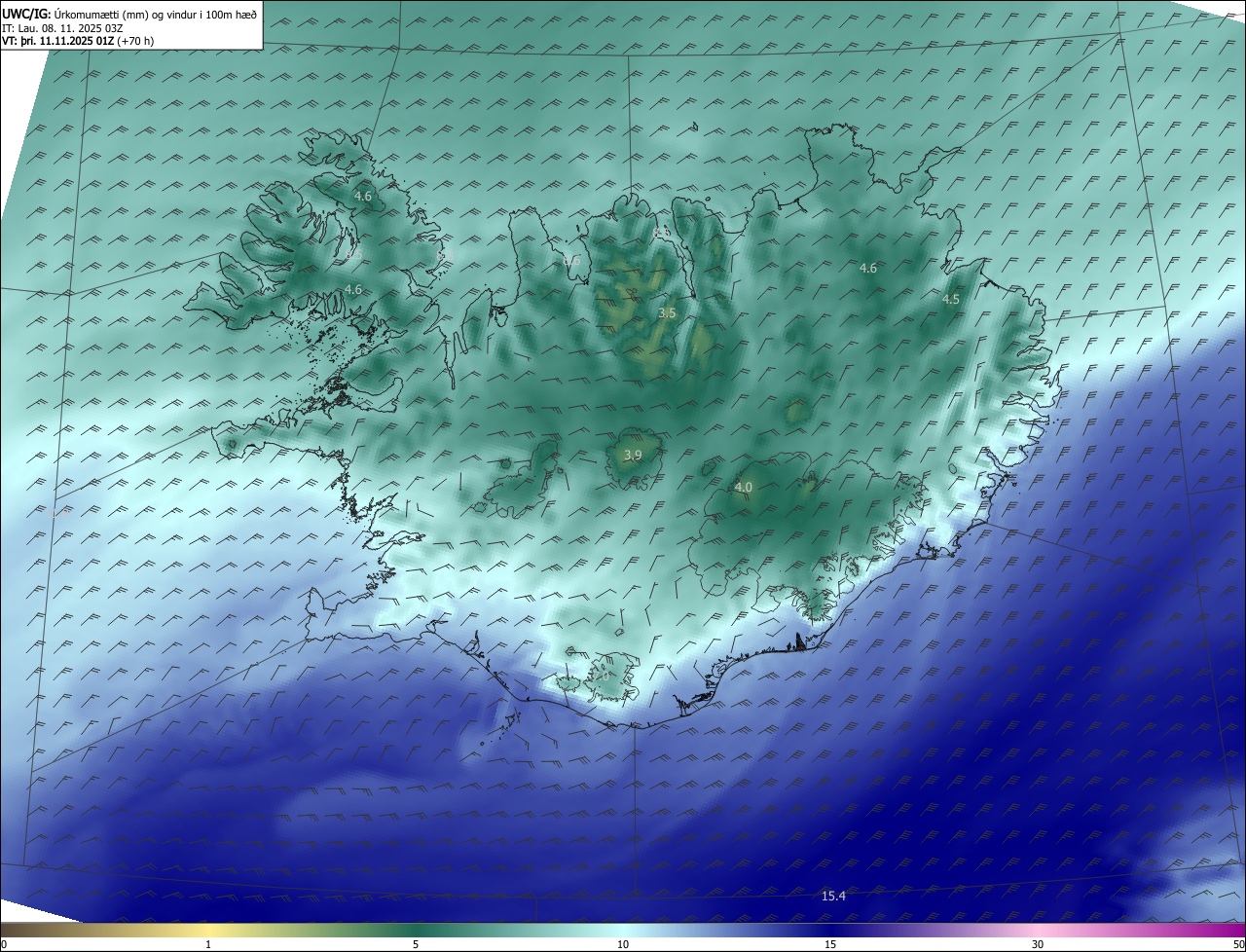This screenshot has height=952, width=1246.
Task: Click the 15.4 value label over the sea
Action: pyautogui.click(x=833, y=896)
